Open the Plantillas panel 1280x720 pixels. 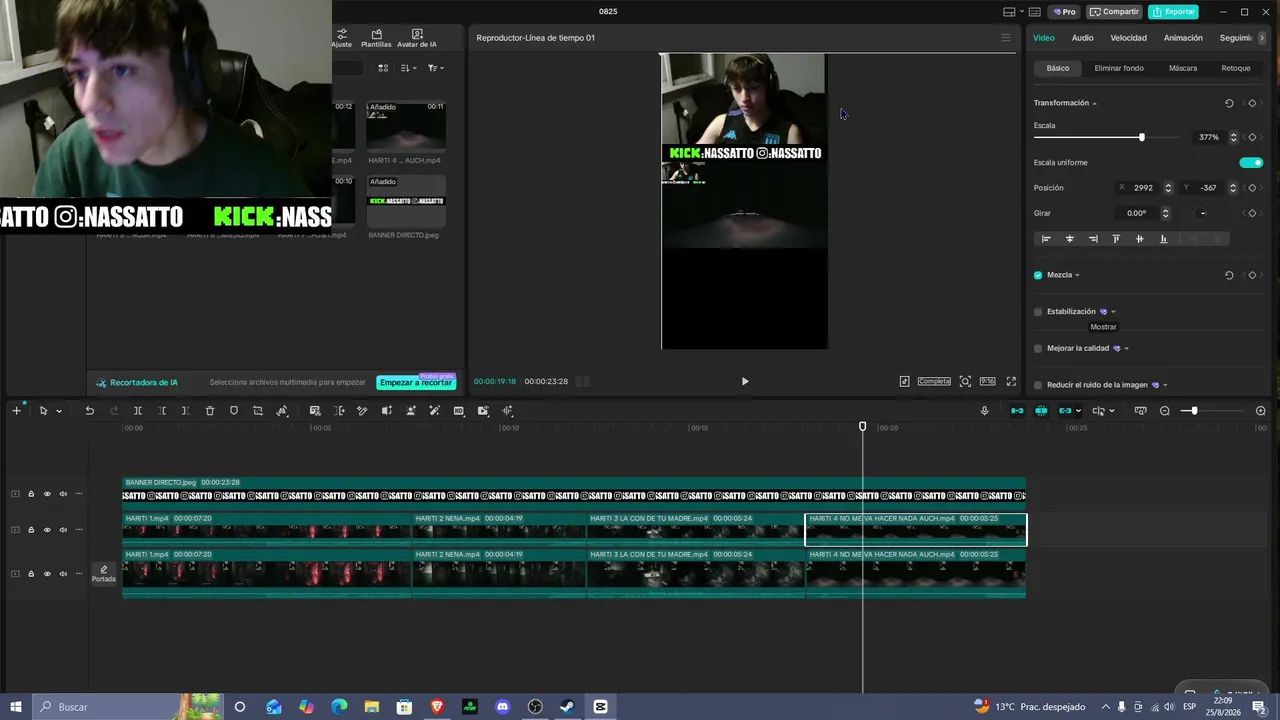(376, 38)
